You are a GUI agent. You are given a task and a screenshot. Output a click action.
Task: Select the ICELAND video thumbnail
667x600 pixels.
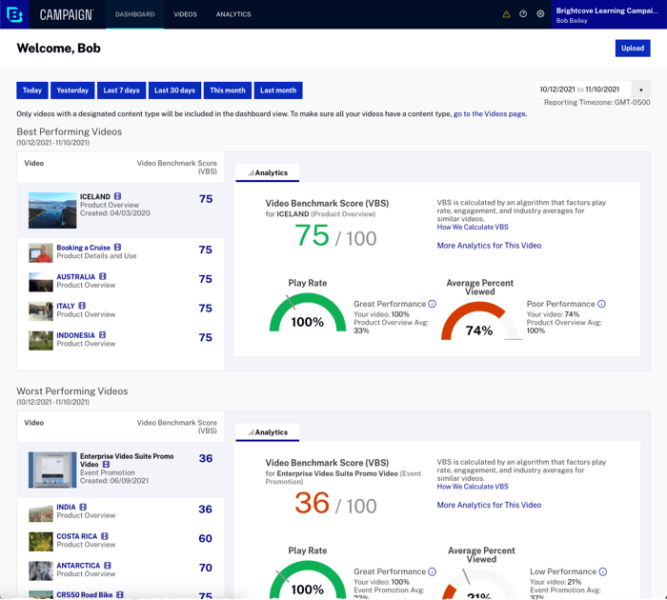click(x=52, y=211)
